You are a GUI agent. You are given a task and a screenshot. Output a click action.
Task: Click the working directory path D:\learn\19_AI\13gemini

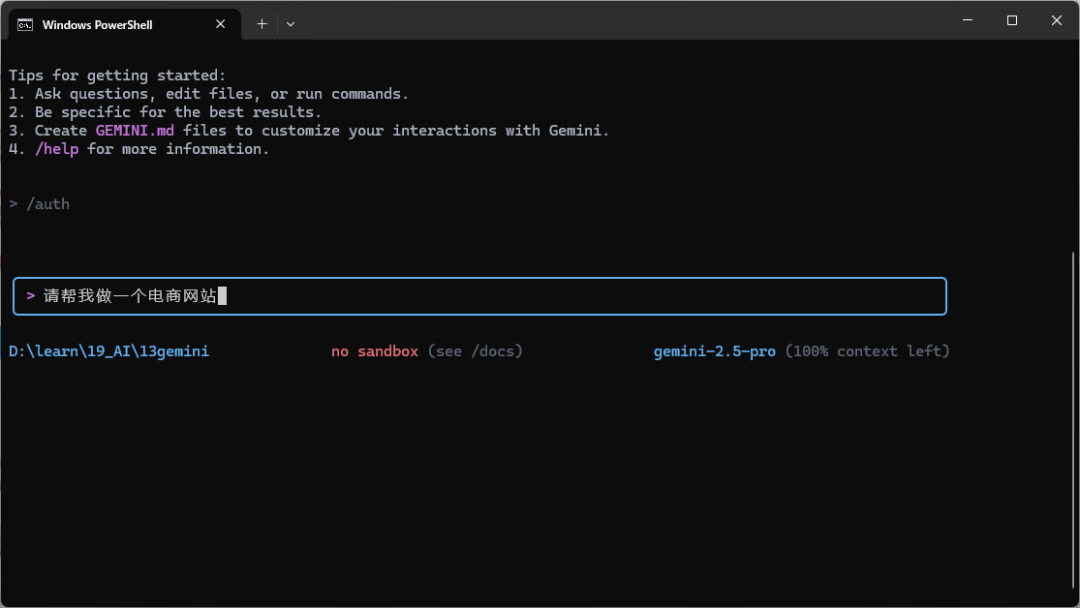point(110,351)
